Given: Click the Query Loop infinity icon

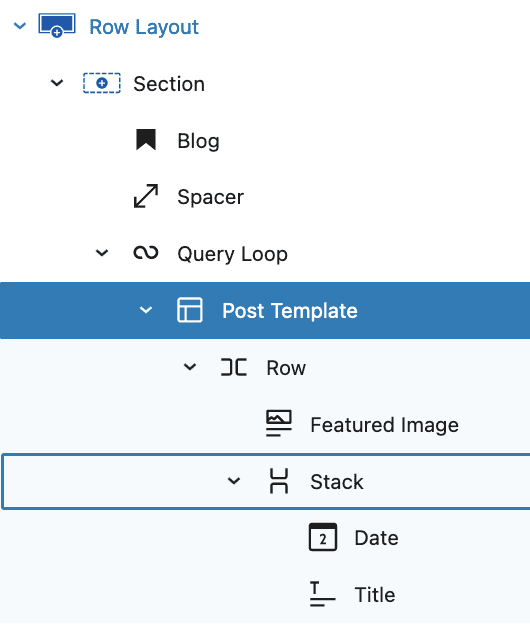Looking at the screenshot, I should pos(146,253).
